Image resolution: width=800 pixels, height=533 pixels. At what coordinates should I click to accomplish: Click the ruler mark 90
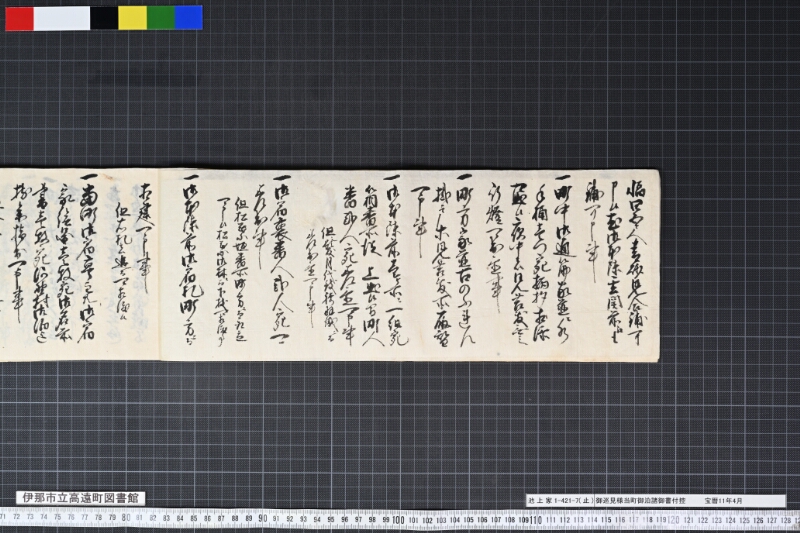[263, 519]
